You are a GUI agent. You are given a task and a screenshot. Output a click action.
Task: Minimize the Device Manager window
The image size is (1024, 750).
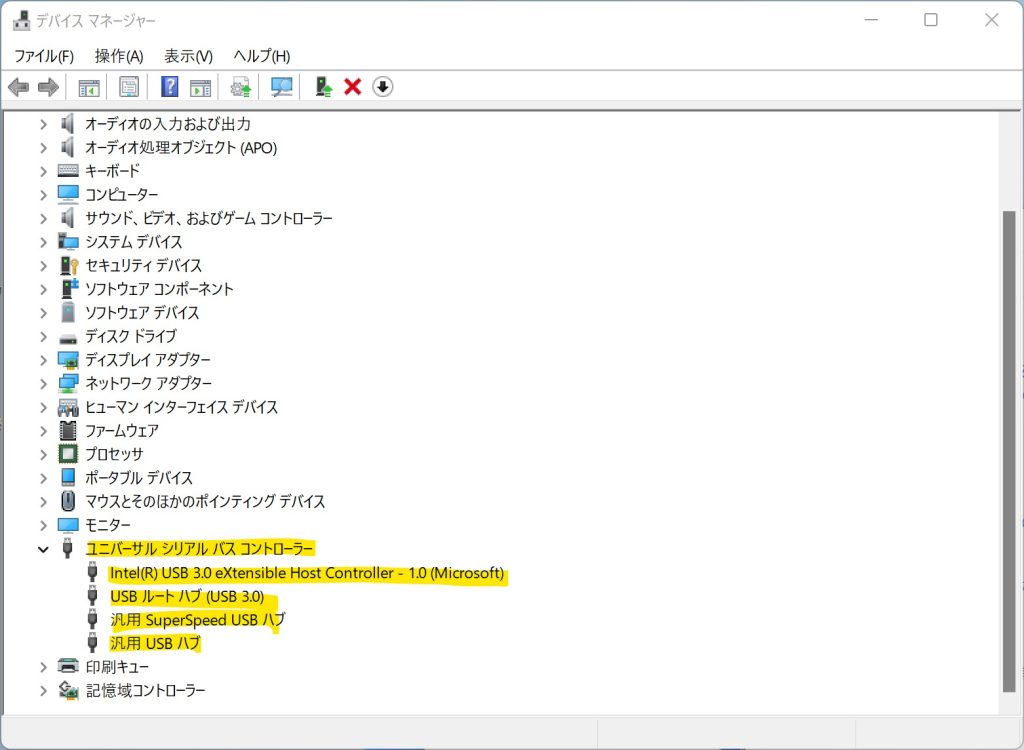click(x=871, y=20)
